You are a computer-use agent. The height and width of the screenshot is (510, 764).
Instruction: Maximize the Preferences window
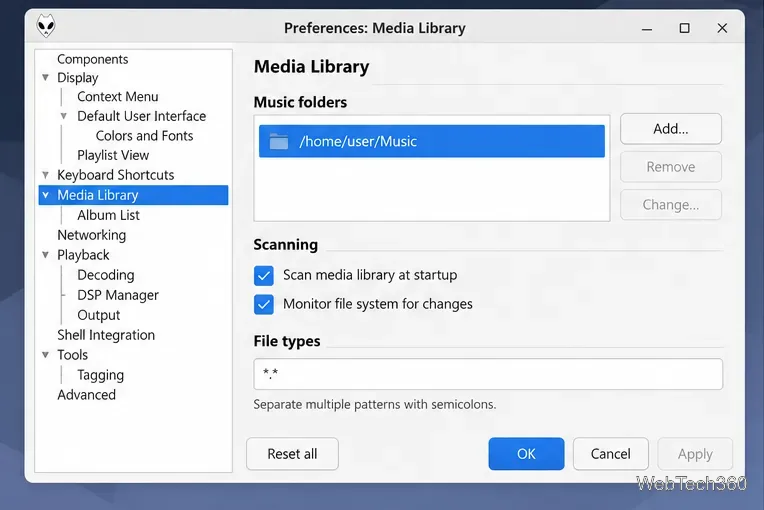click(685, 28)
